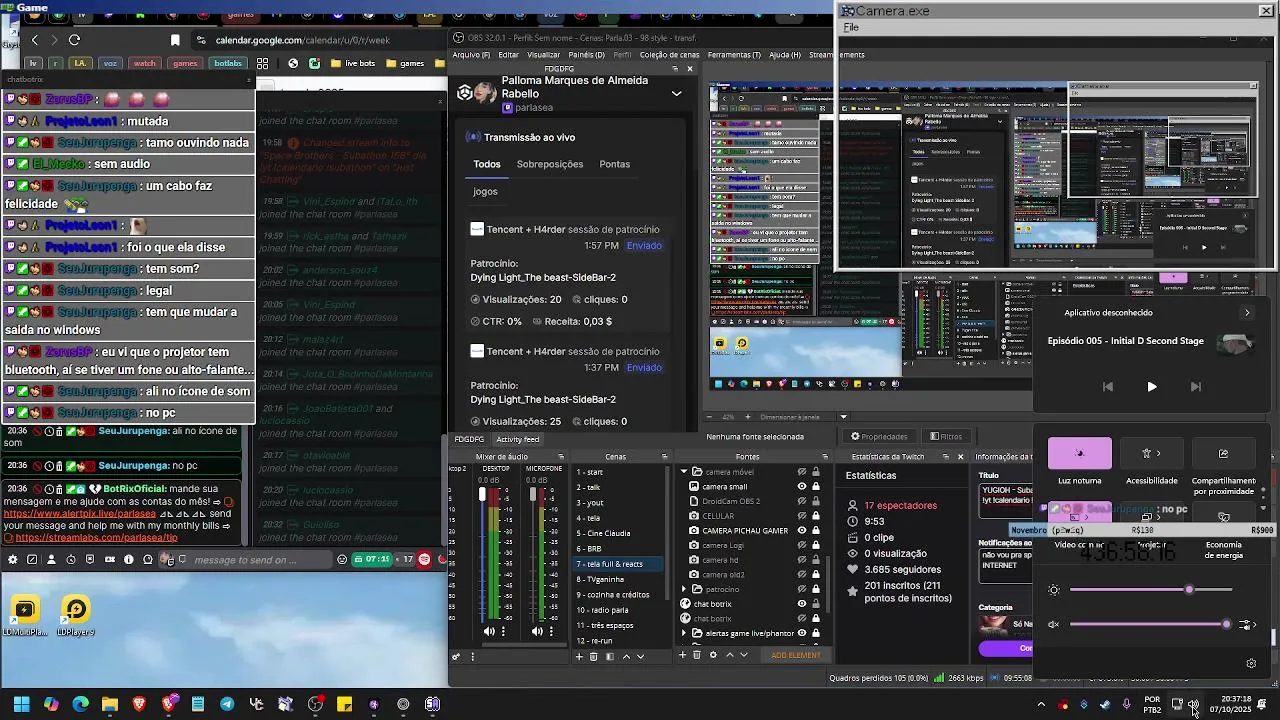Open preview scaling dropdown arrow below preview
Screen dimensions: 1280x720
pyautogui.click(x=843, y=417)
